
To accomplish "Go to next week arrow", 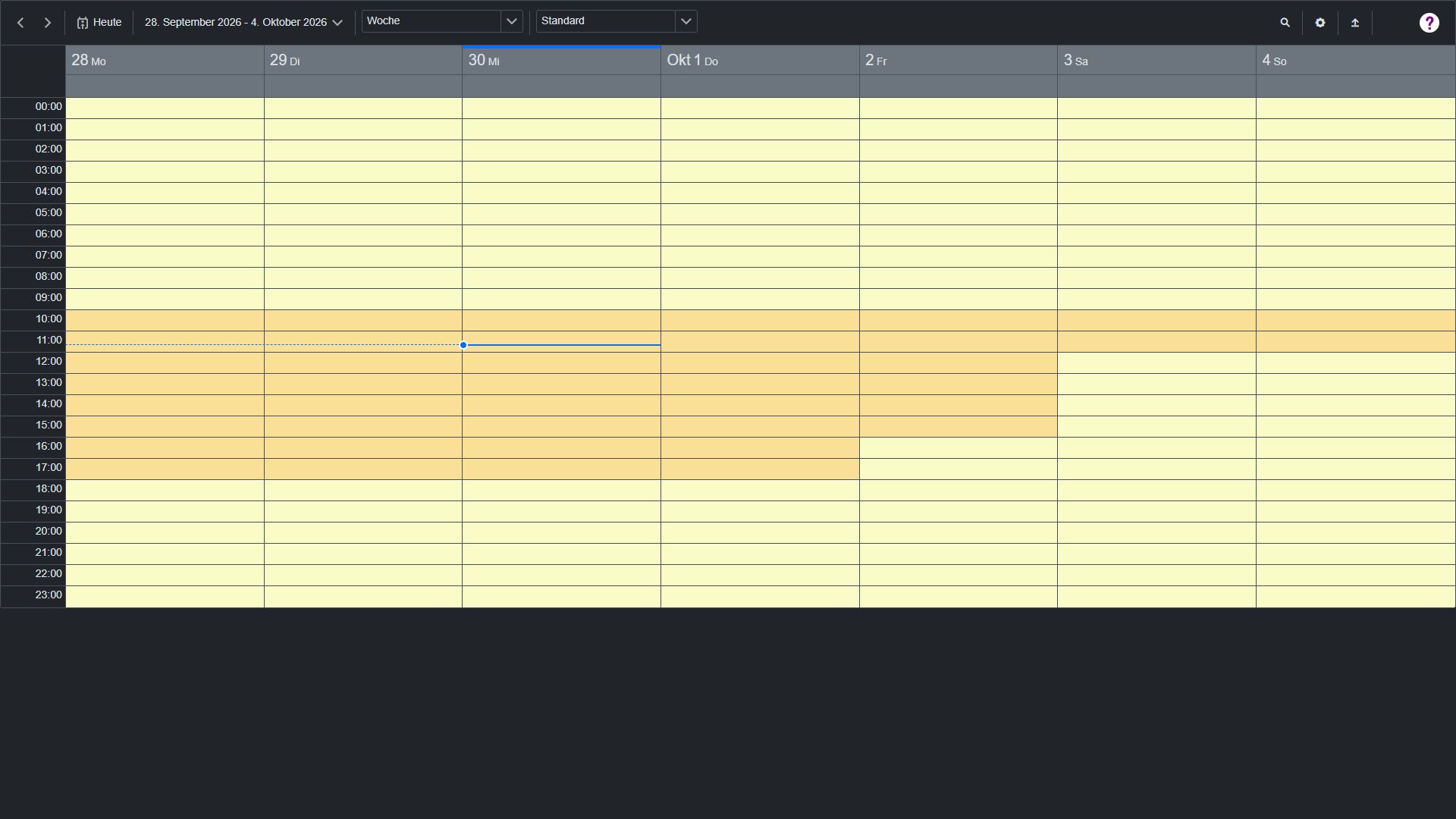I will tap(48, 23).
